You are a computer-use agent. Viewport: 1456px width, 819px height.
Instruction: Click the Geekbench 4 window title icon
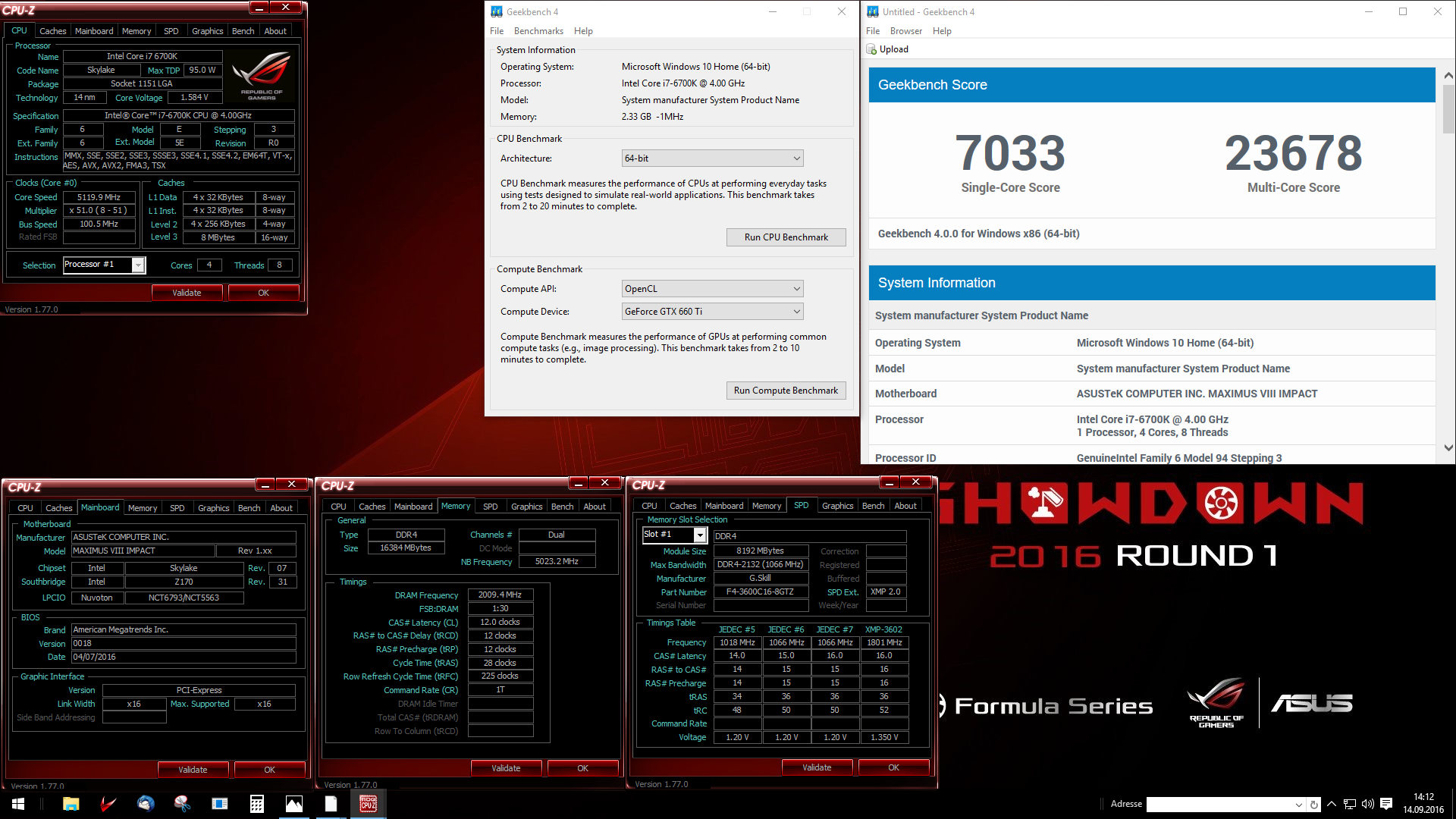pyautogui.click(x=497, y=11)
